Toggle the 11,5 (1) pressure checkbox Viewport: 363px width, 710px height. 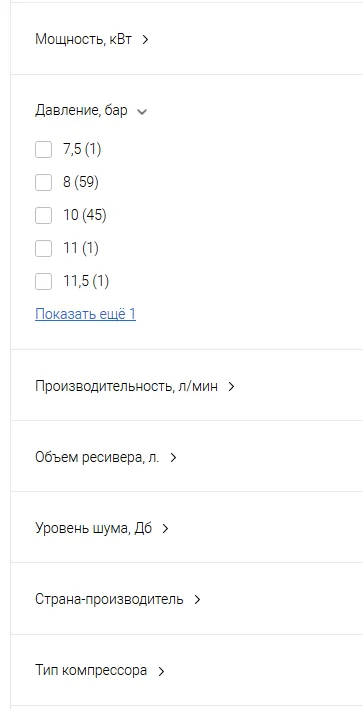(x=43, y=282)
